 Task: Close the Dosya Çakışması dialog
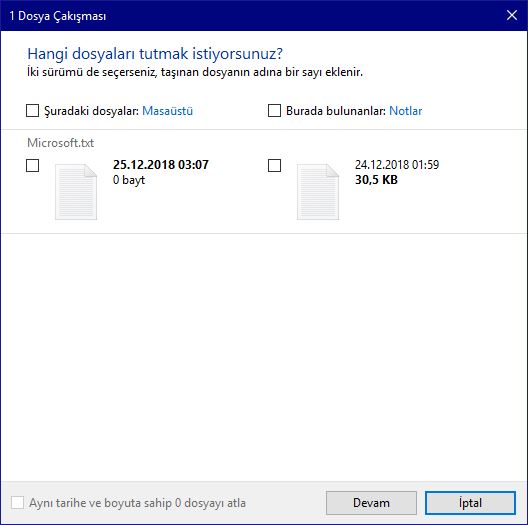512,15
